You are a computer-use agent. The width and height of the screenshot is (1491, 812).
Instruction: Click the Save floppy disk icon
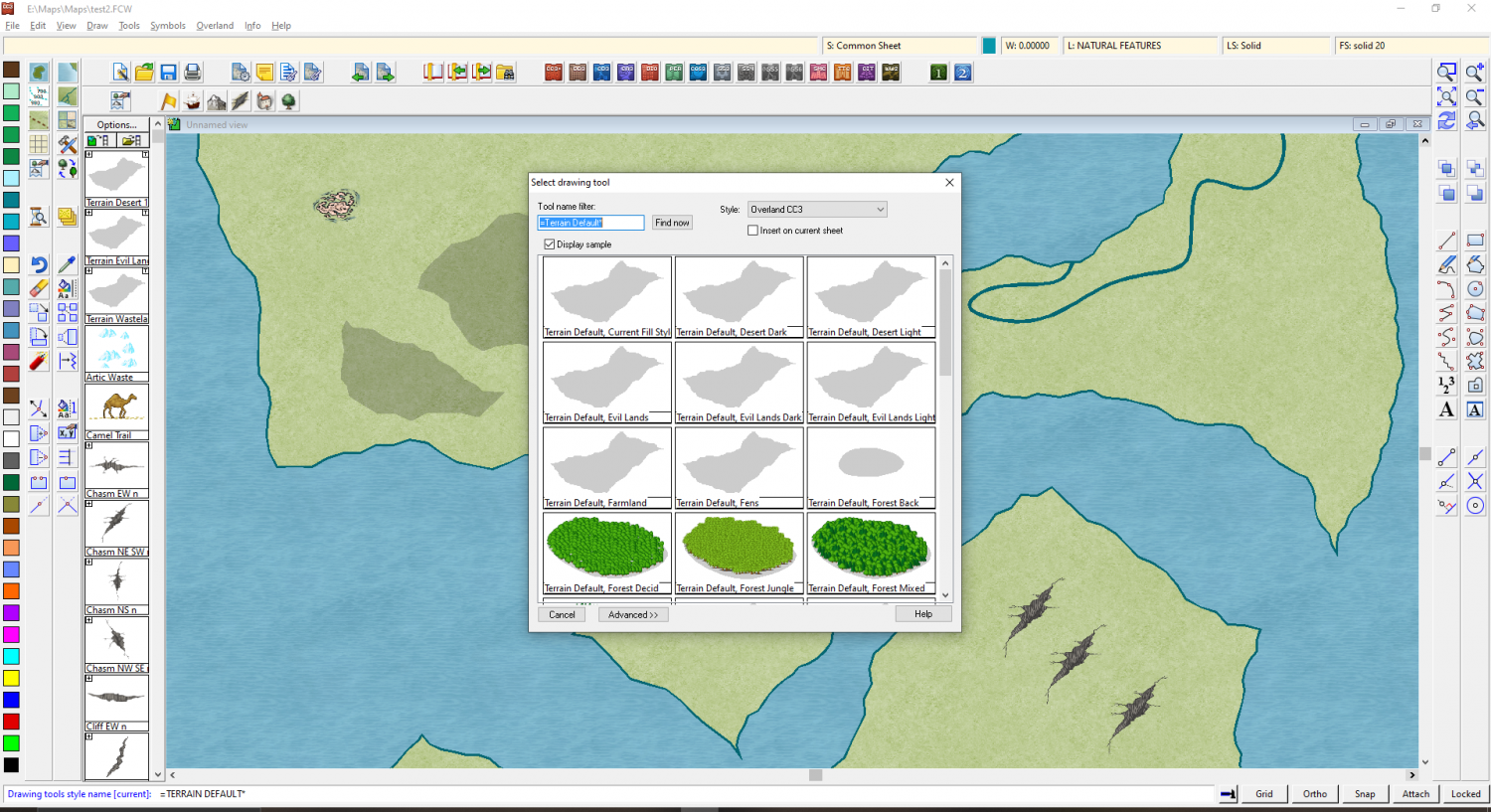[x=169, y=73]
